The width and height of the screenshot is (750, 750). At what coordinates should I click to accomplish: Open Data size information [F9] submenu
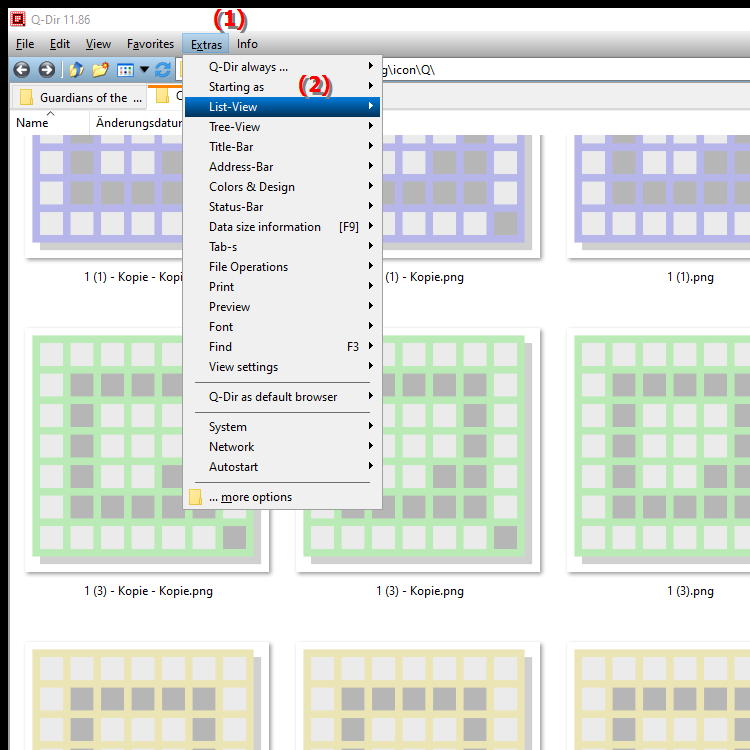click(x=282, y=227)
